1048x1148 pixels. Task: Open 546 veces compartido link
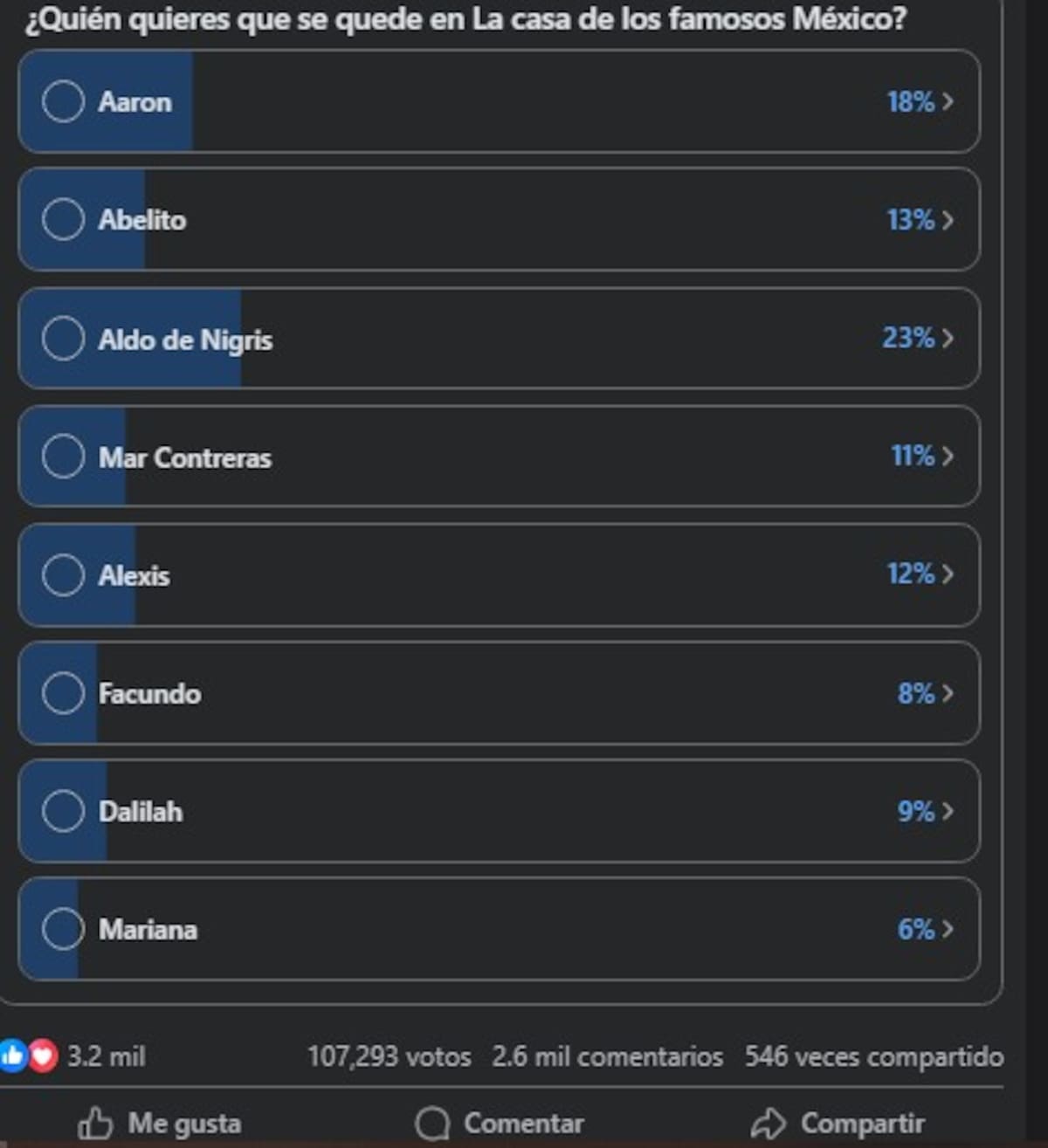(874, 1056)
